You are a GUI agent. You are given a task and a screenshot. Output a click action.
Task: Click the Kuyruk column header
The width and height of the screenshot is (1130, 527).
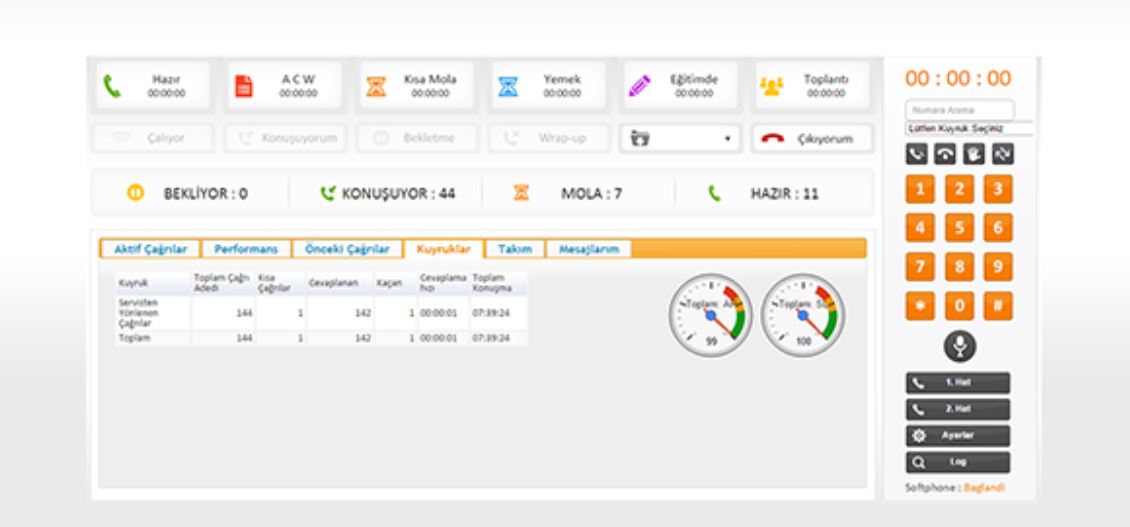click(x=153, y=283)
